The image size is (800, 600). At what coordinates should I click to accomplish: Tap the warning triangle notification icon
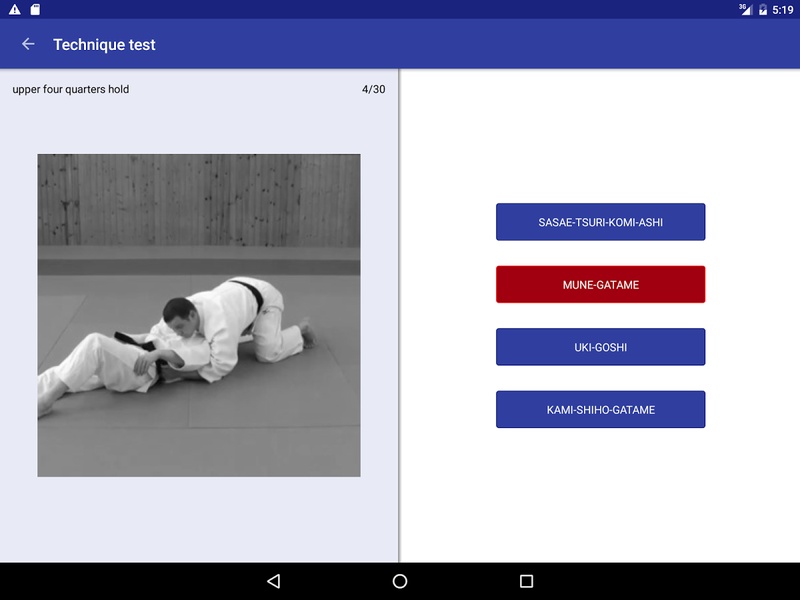15,9
